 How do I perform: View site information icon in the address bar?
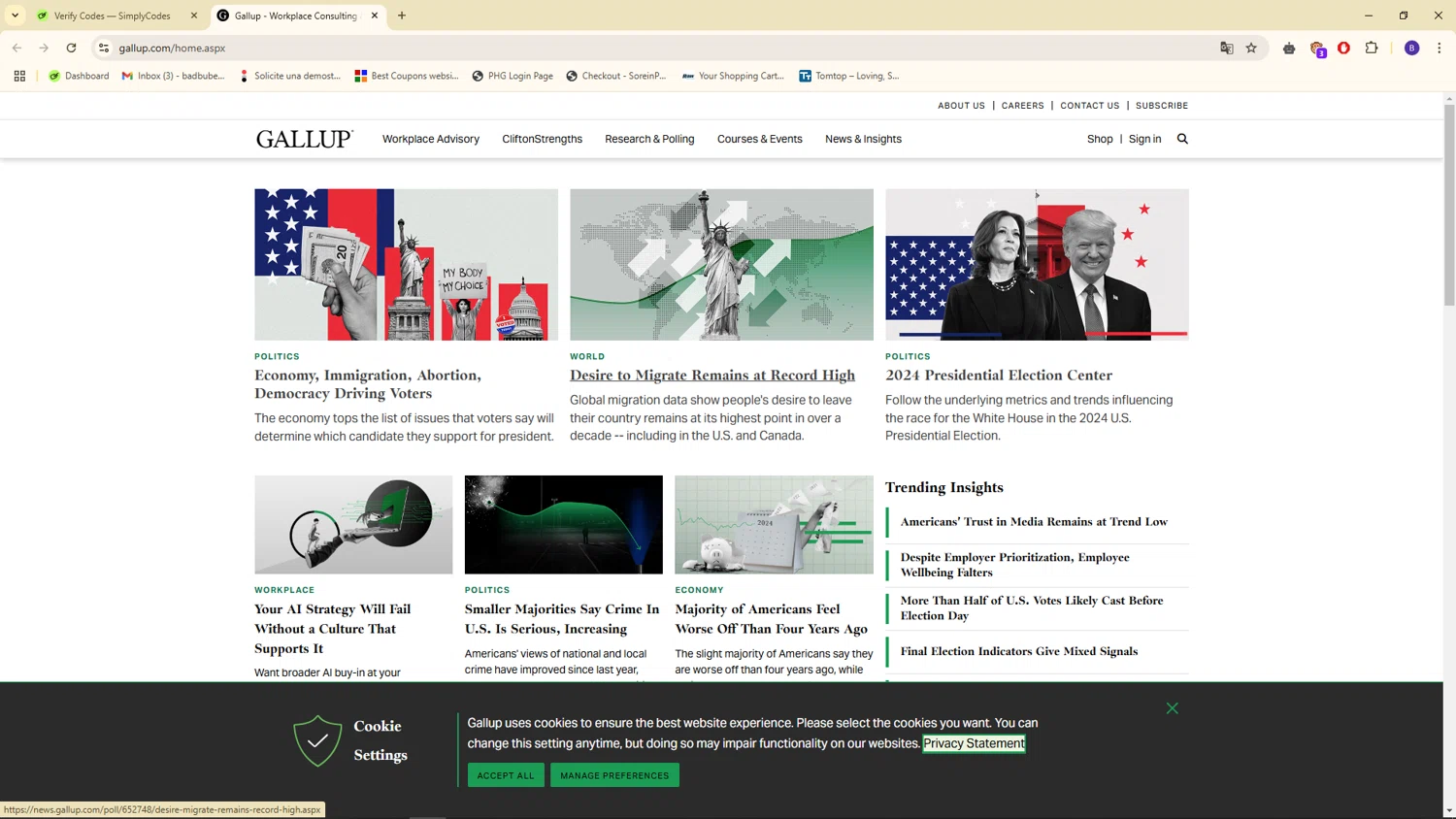click(x=104, y=48)
